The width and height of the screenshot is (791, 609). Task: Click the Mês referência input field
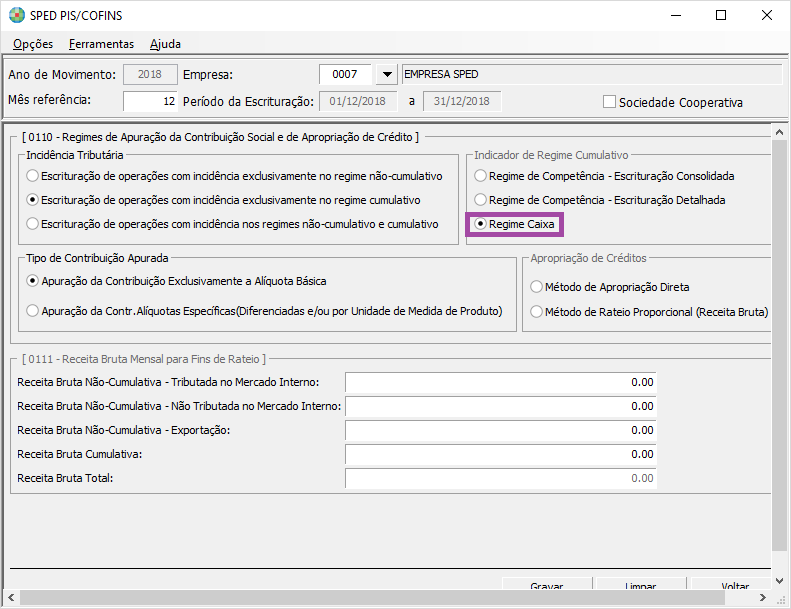tap(150, 101)
